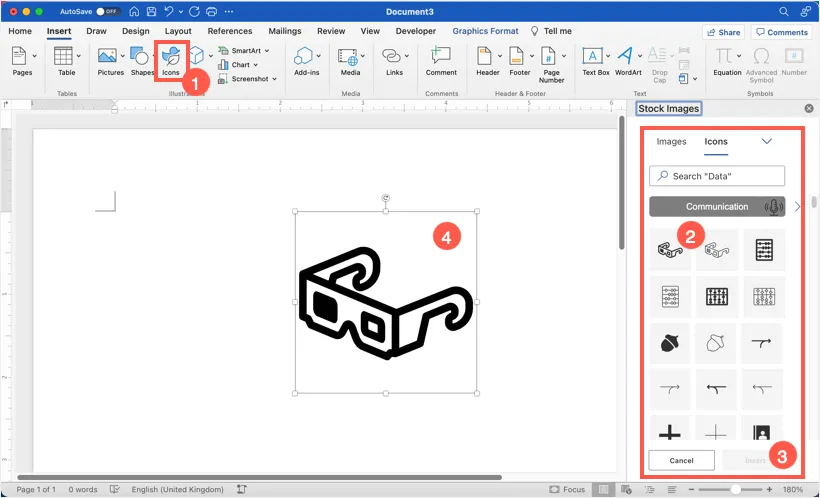Open the Chart dropdown arrow
This screenshot has height=498, width=820.
pos(256,65)
